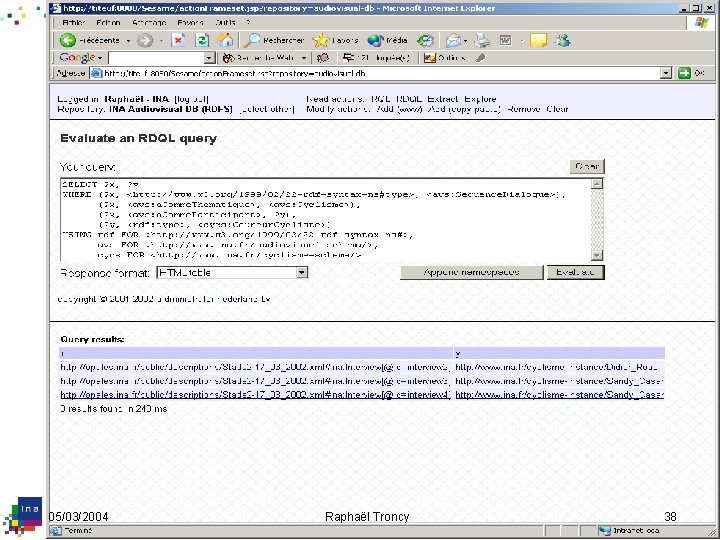This screenshot has height=540, width=720.
Task: Click the Google Options icon
Action: [429, 58]
